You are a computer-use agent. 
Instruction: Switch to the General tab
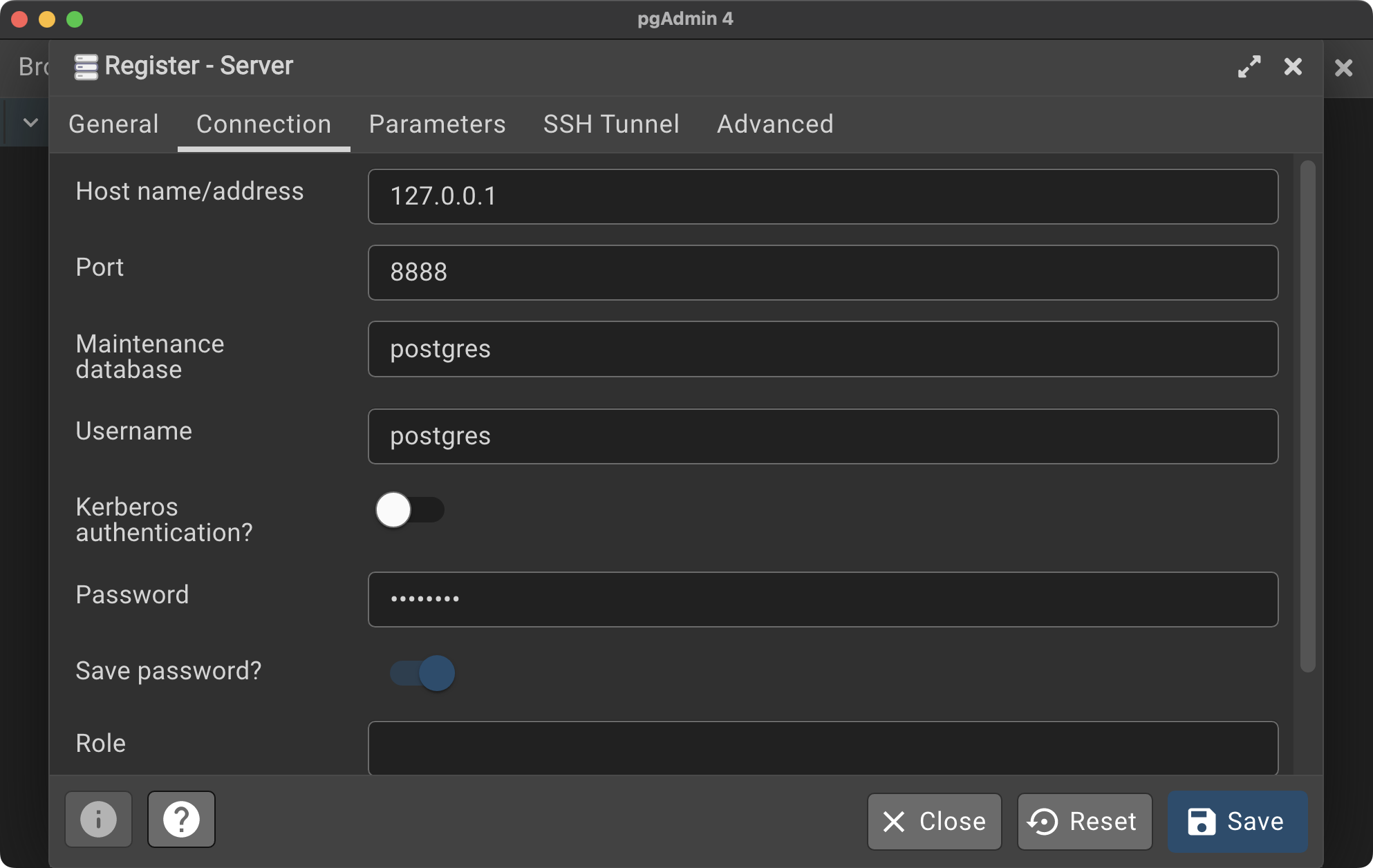pyautogui.click(x=113, y=124)
